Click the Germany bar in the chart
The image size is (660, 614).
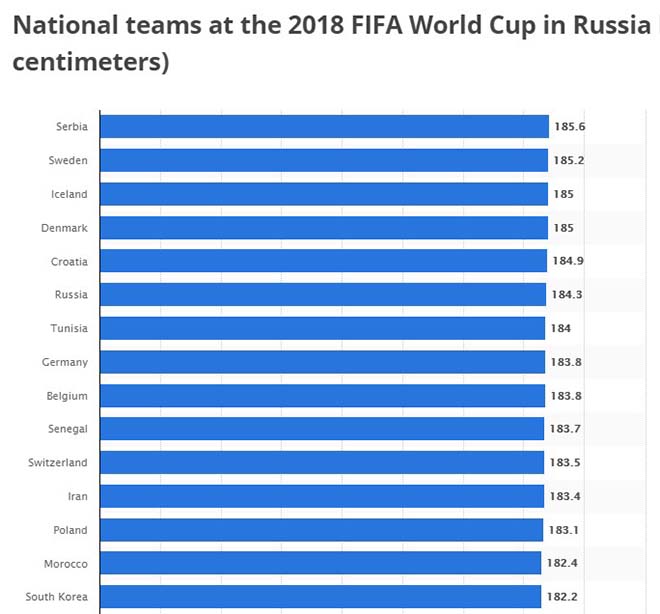(322, 362)
